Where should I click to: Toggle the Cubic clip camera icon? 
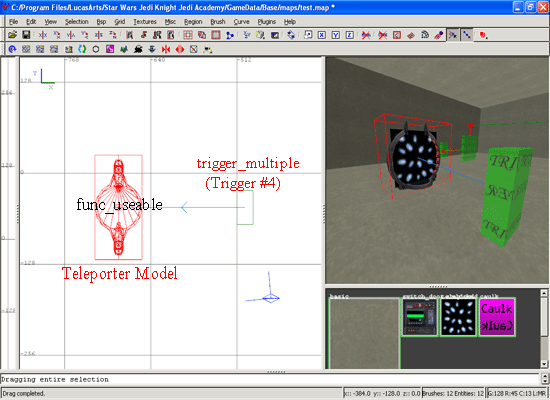pos(275,35)
